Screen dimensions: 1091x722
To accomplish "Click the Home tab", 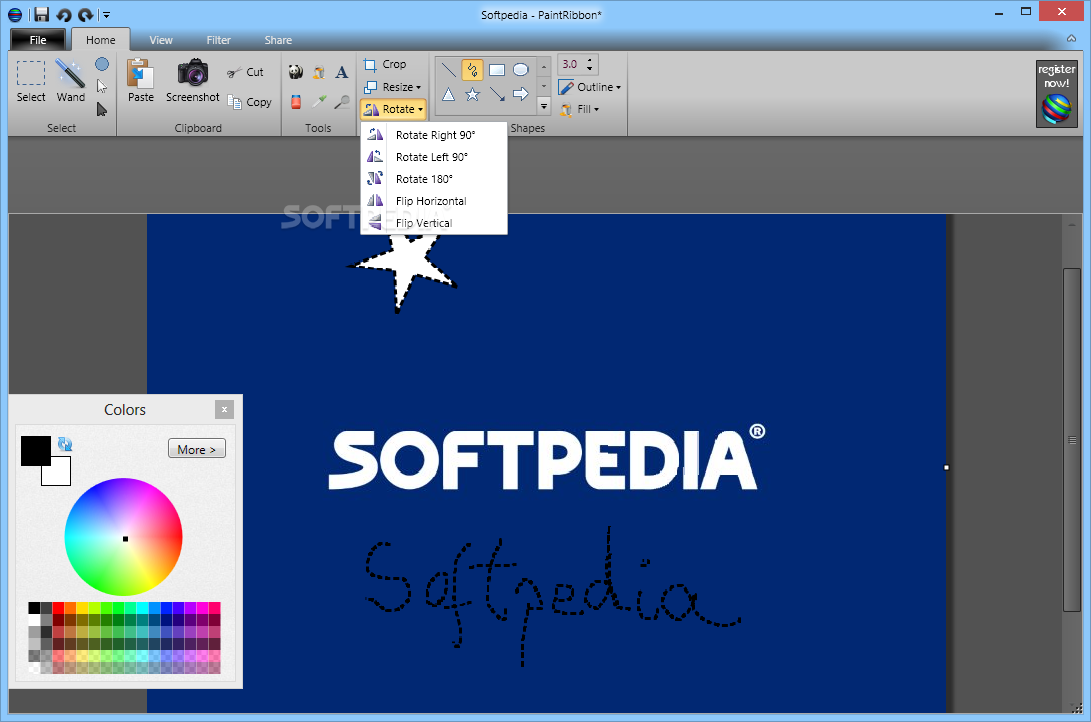I will pyautogui.click(x=101, y=40).
